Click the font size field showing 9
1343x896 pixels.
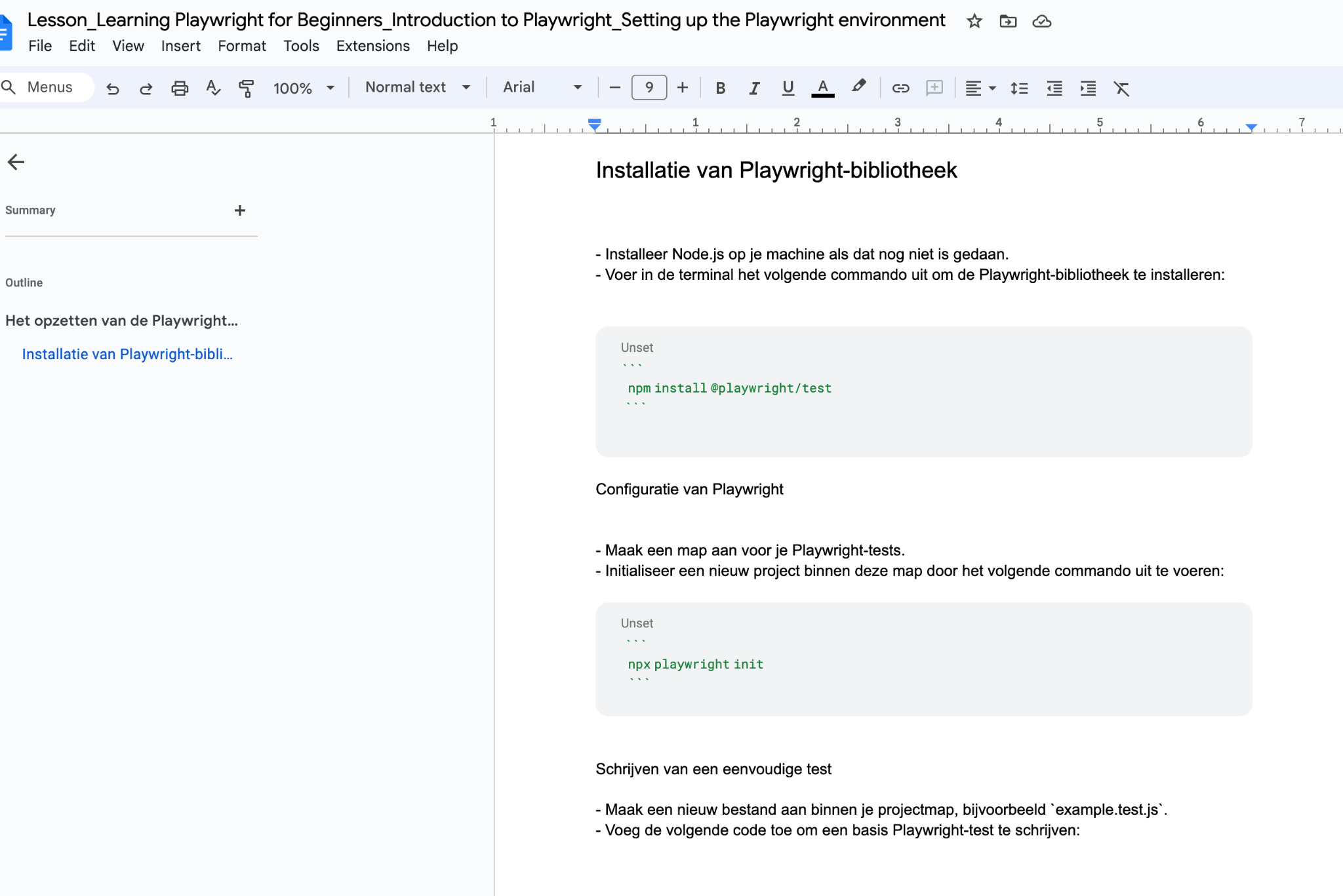tap(649, 88)
